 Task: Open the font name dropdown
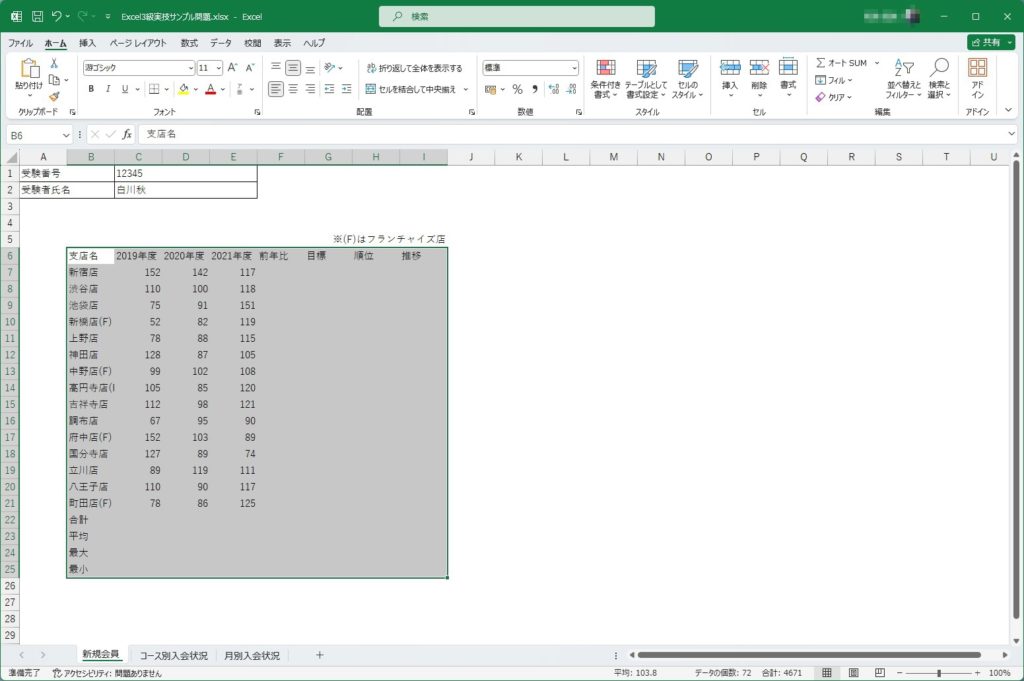[x=190, y=68]
